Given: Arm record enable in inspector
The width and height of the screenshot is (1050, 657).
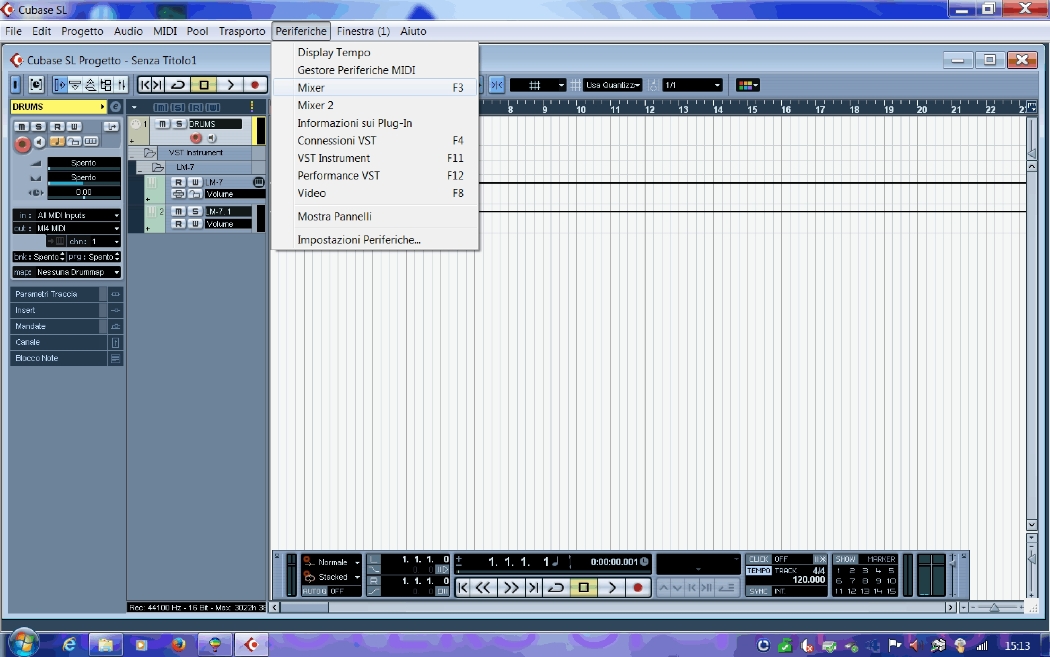Looking at the screenshot, I should point(22,143).
